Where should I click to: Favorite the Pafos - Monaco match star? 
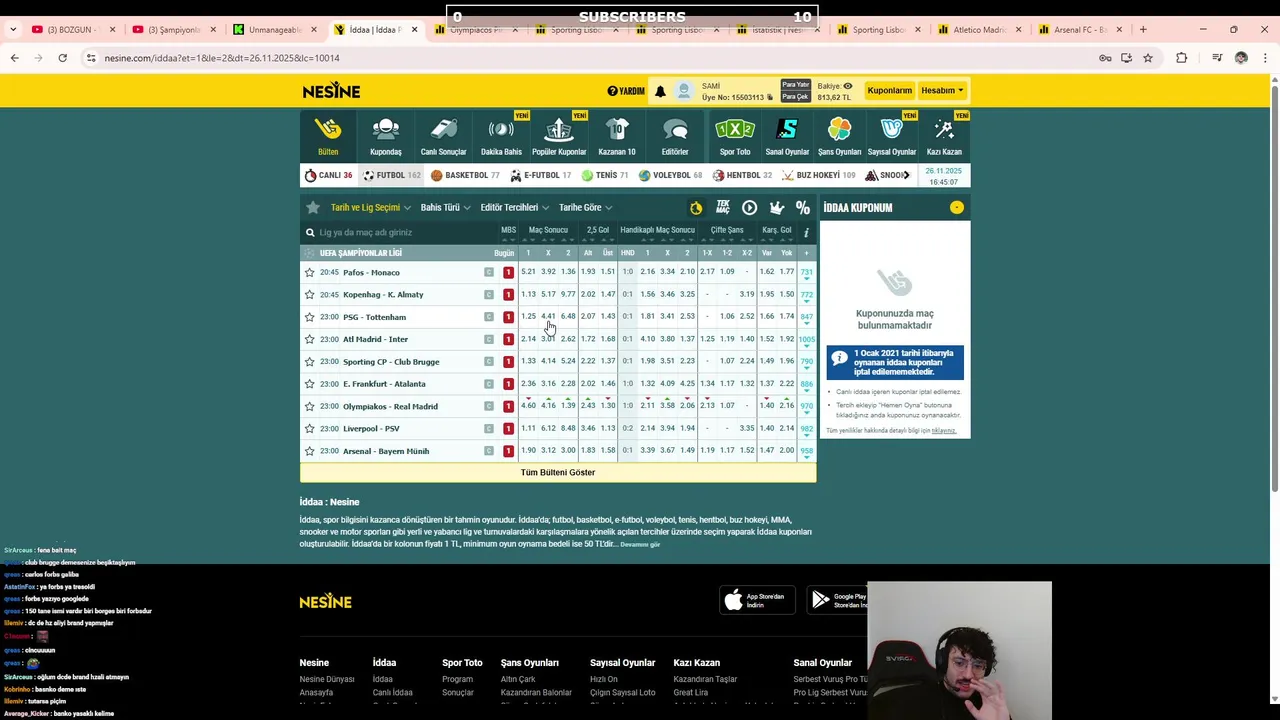(x=310, y=272)
